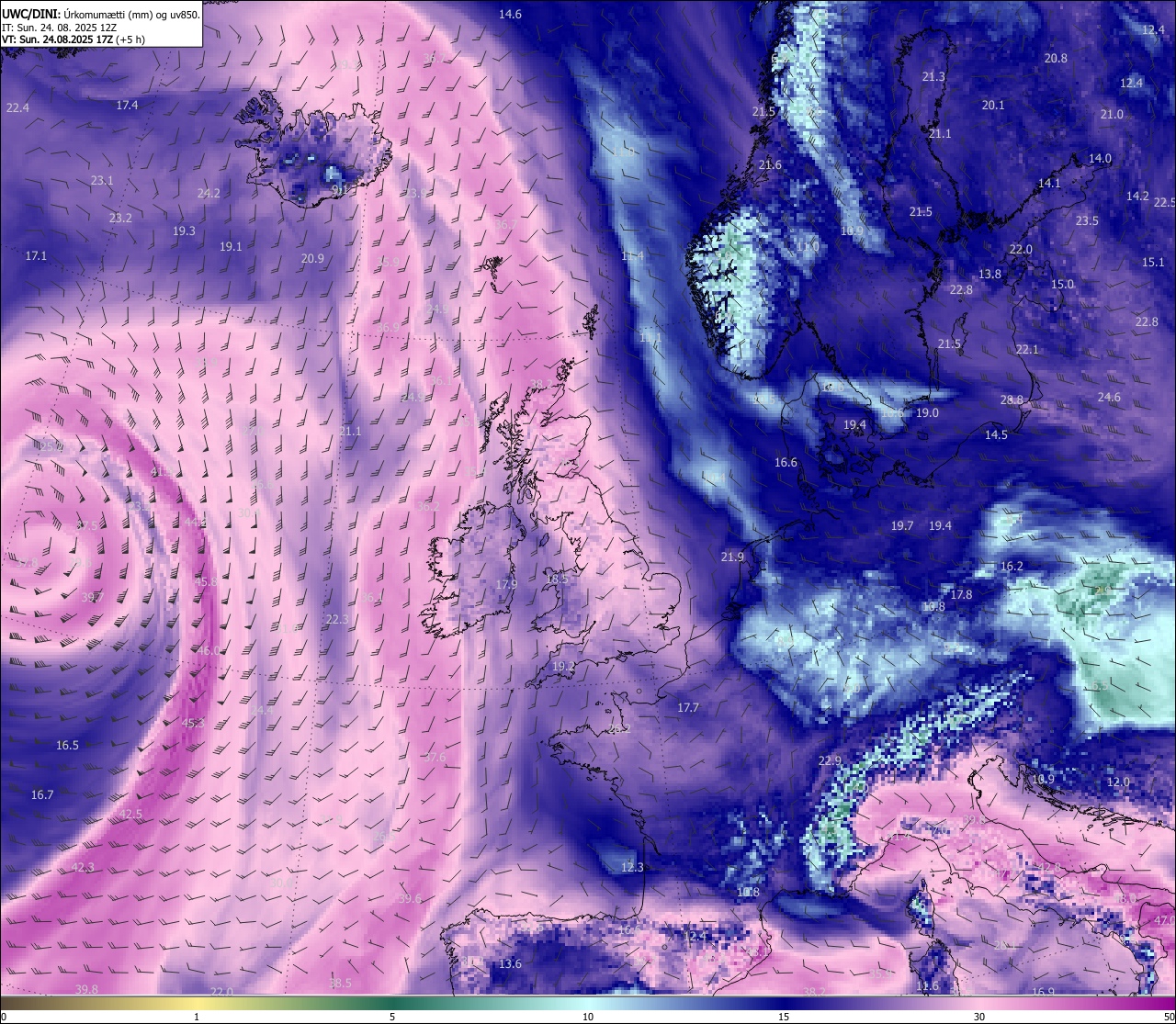Image resolution: width=1176 pixels, height=1024 pixels.
Task: Click the value '39.8' at the bottom left
Action: [x=86, y=989]
